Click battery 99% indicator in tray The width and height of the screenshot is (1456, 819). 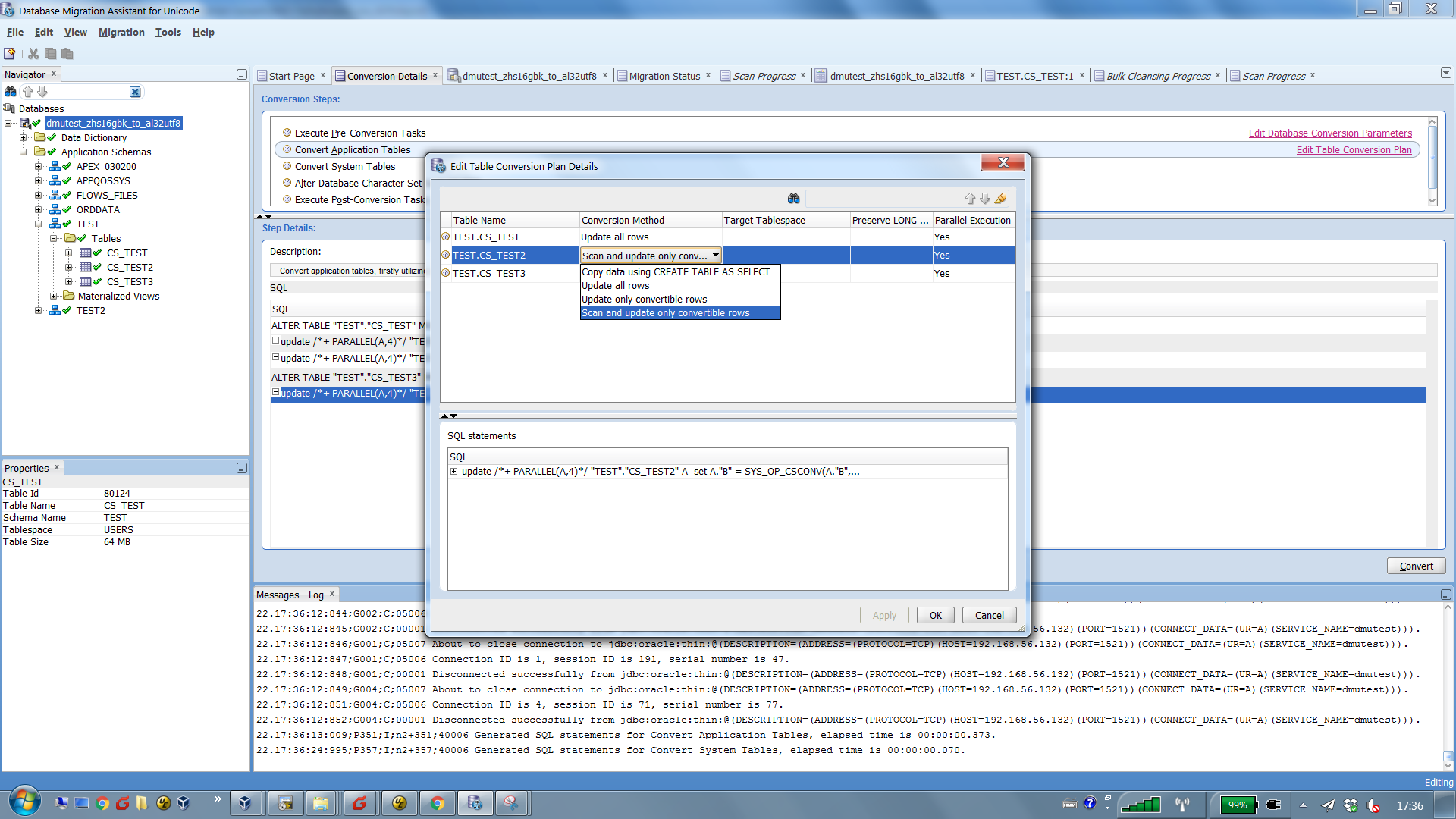point(1238,805)
